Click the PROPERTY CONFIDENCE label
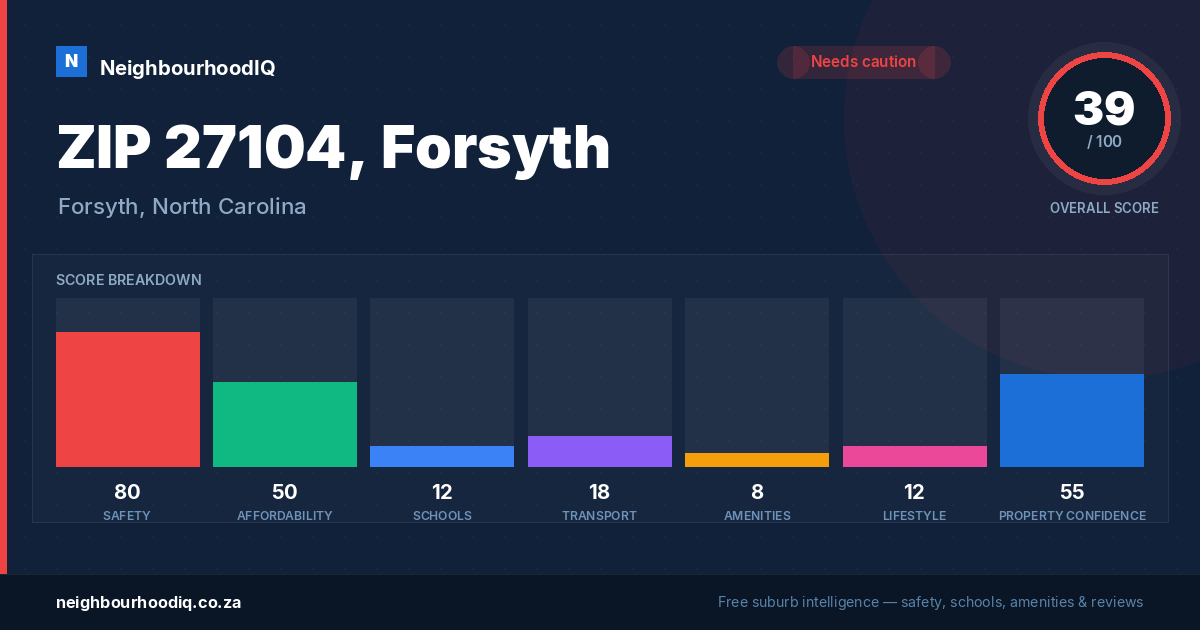 click(1072, 516)
